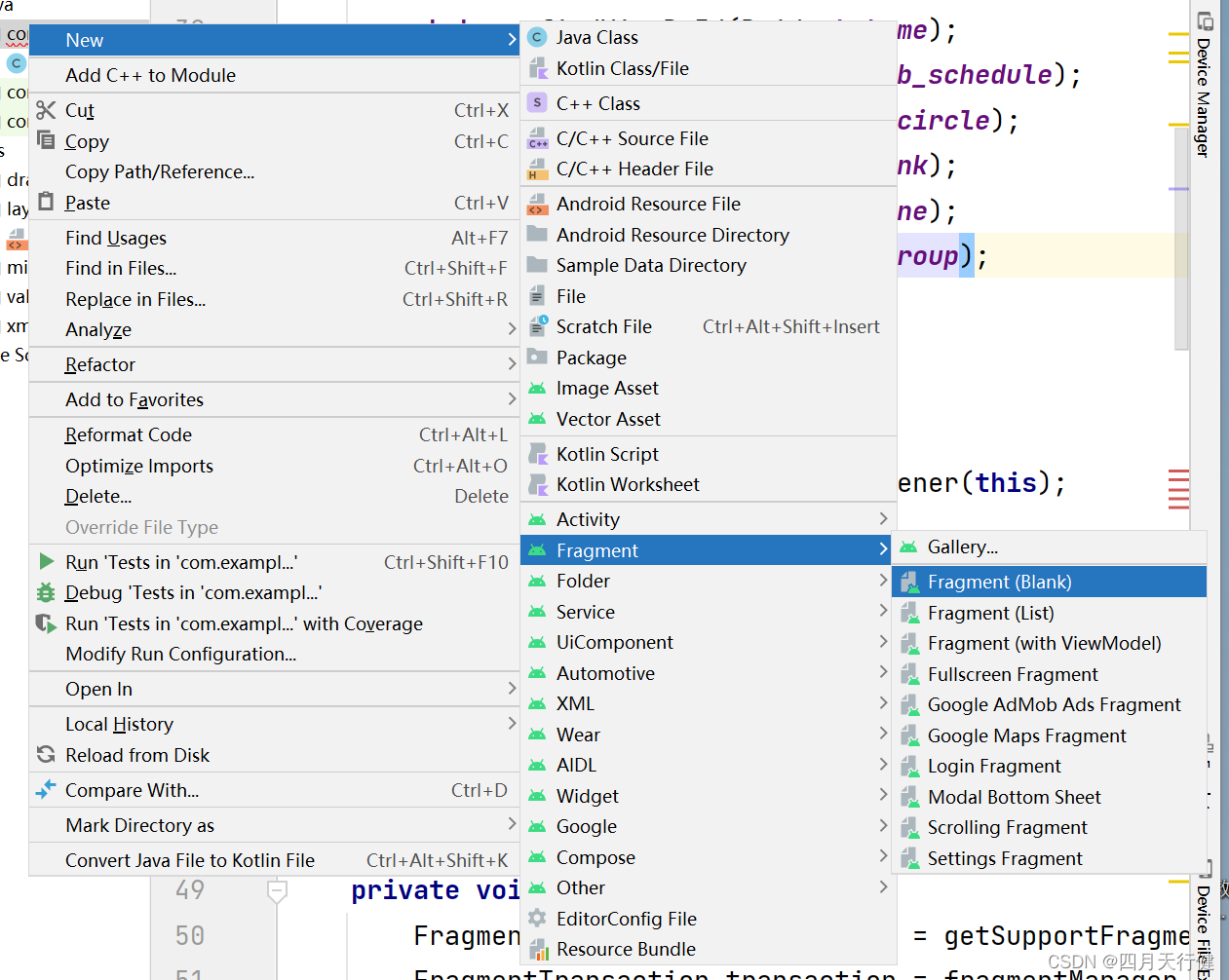This screenshot has height=980, width=1229.
Task: Choose Fragment (with ViewModel)
Action: [1049, 644]
